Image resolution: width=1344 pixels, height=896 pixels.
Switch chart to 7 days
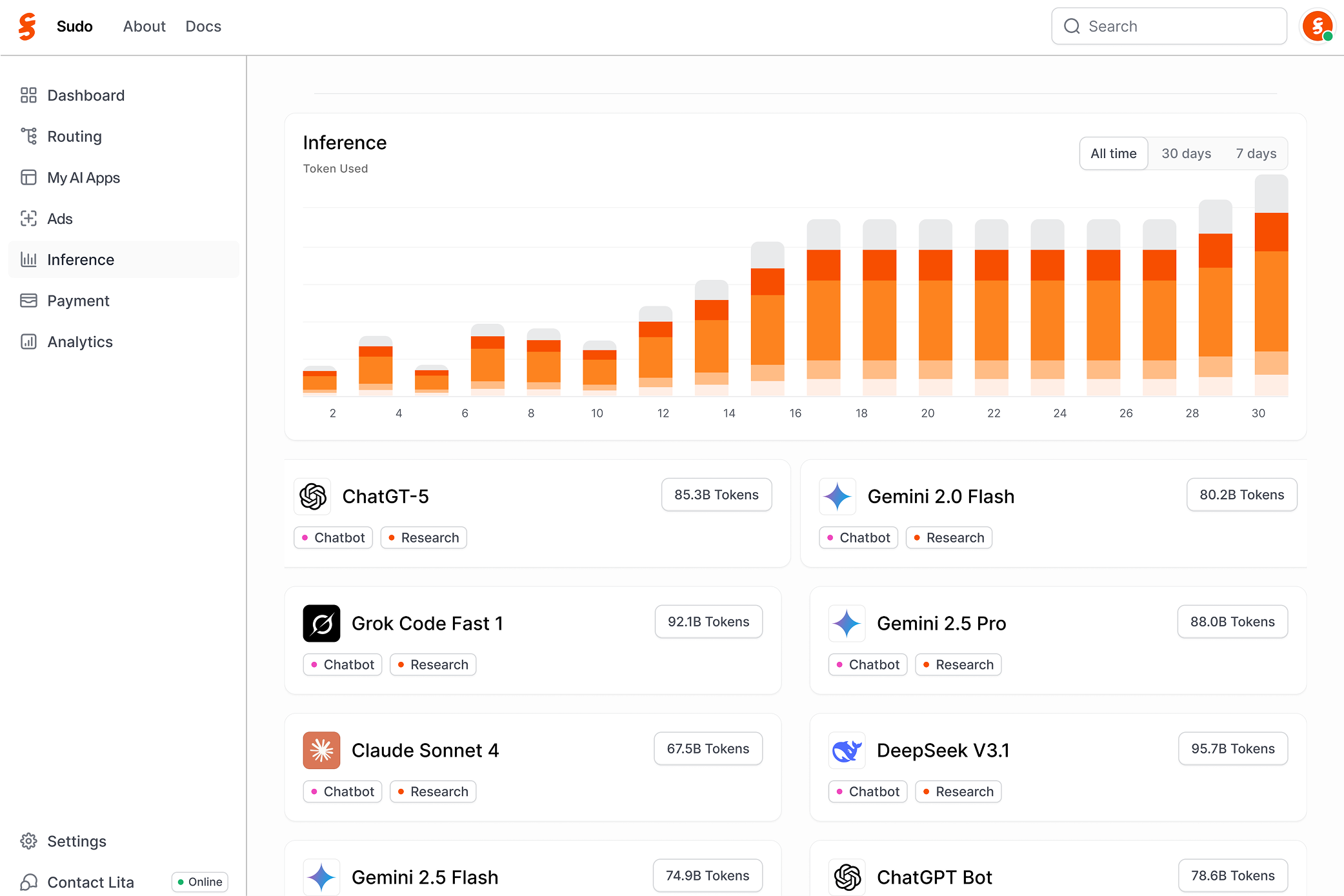coord(1256,154)
